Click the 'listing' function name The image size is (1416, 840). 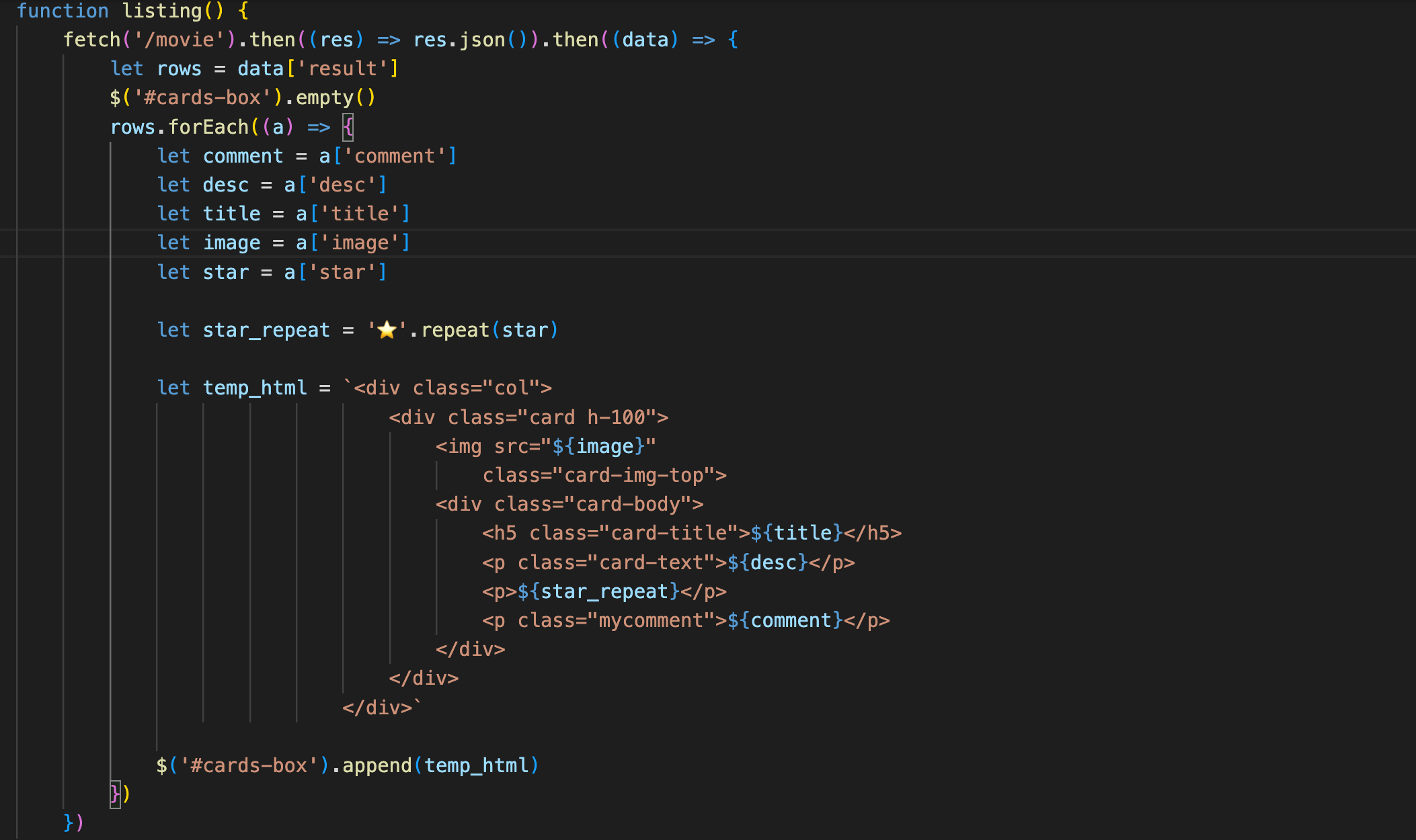(x=162, y=11)
